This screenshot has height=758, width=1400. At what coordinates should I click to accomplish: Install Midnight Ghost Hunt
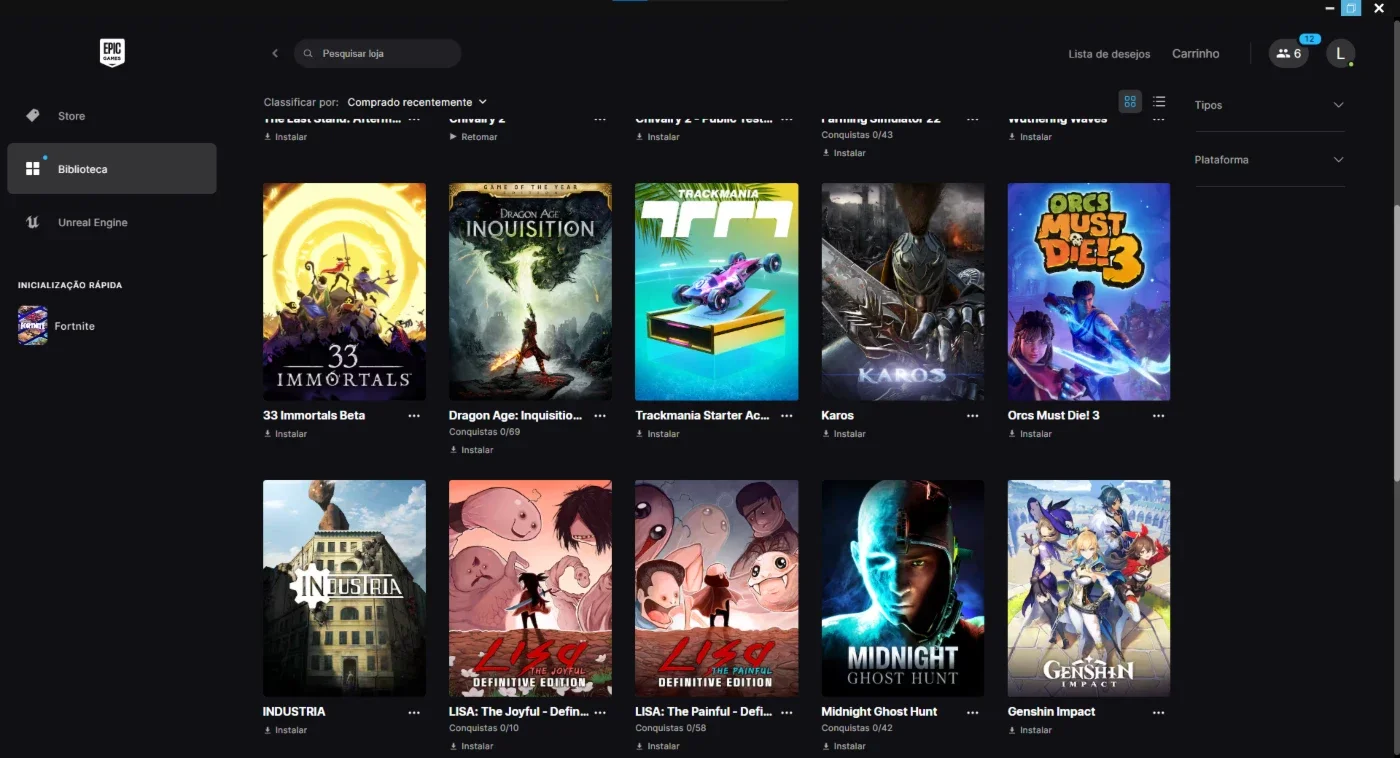coord(844,746)
